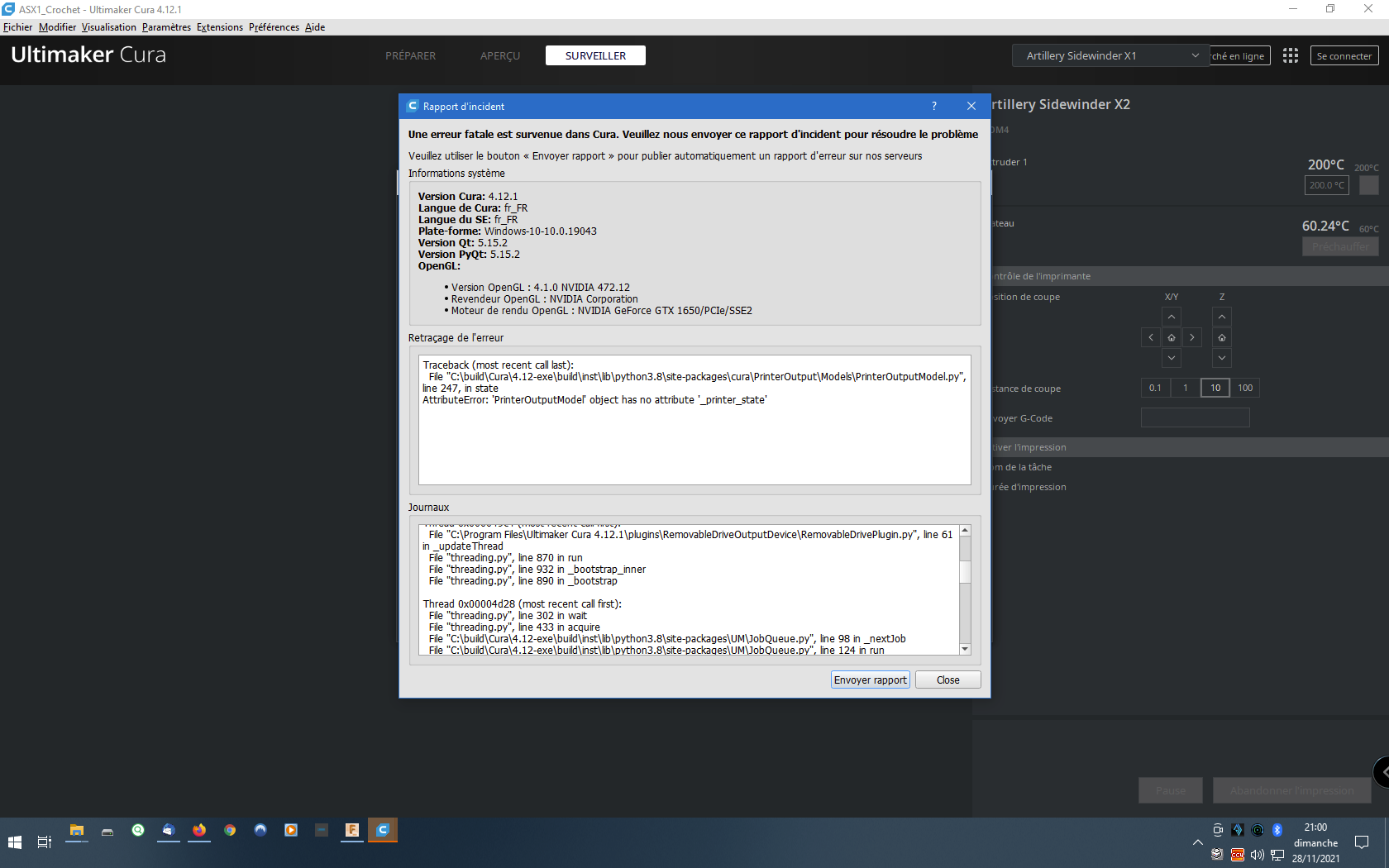Click the Bluetooth tray icon

pos(1277,830)
